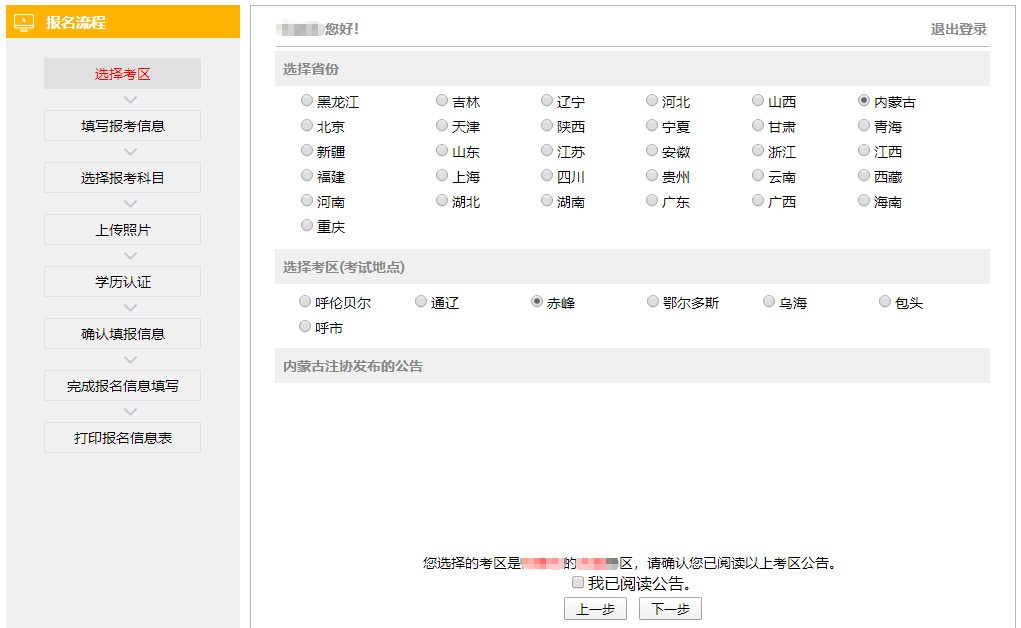Click the 上传照片 step

(x=121, y=229)
